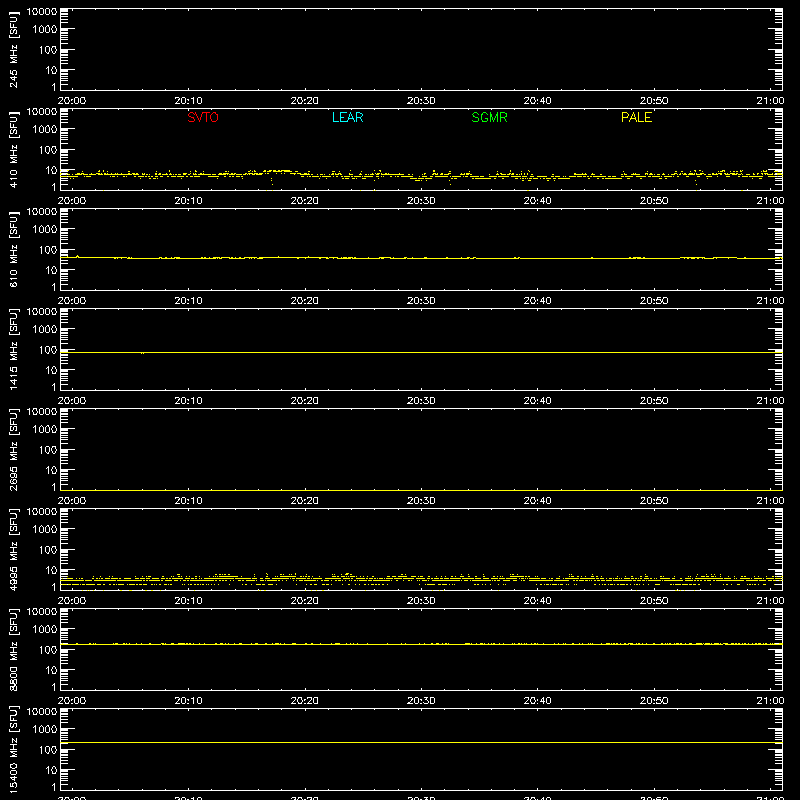The width and height of the screenshot is (800, 800).
Task: Click the 20:30 label under the 245 MHz panel
Action: 421,101
